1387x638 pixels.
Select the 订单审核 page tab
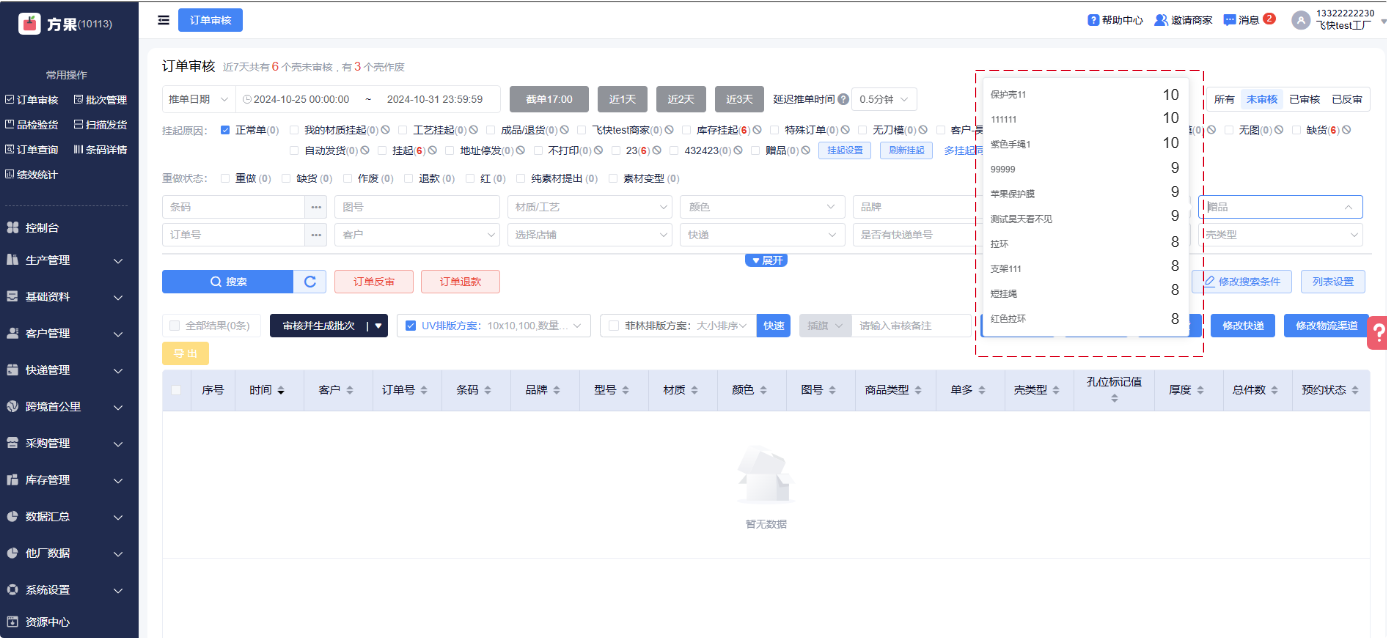tap(210, 20)
